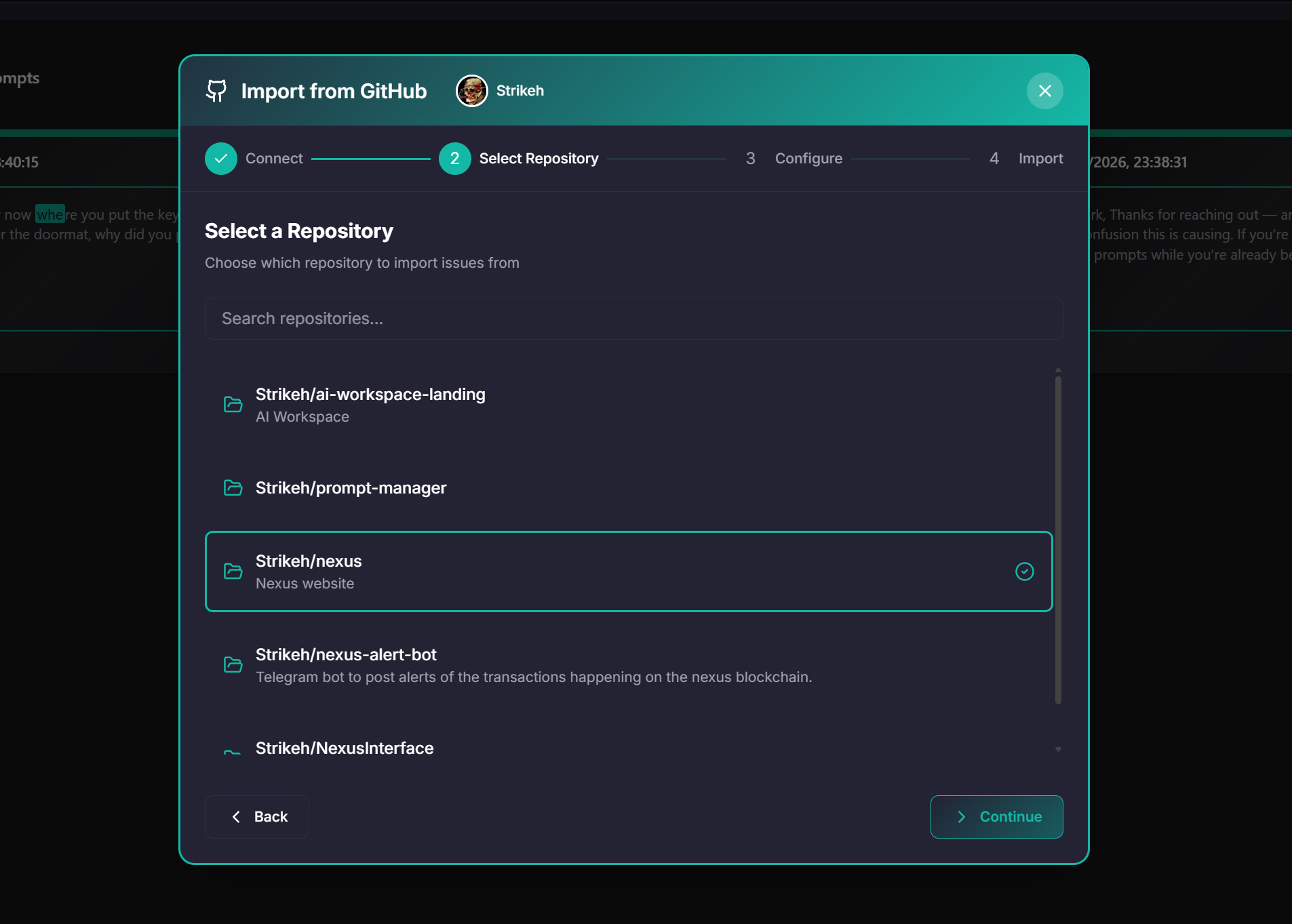The height and width of the screenshot is (924, 1292).
Task: Click the Search repositories input field
Action: click(633, 318)
